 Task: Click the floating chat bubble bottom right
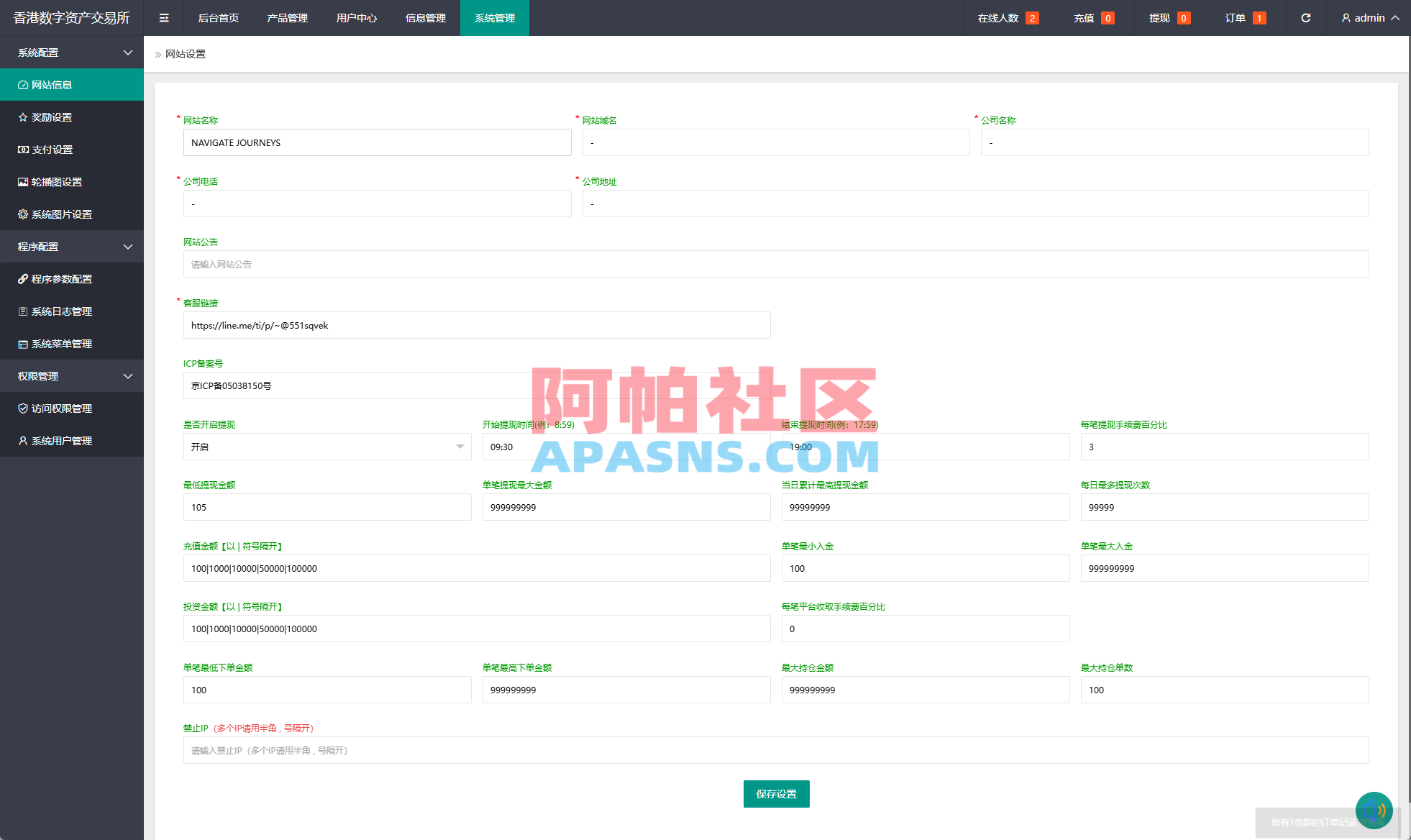pyautogui.click(x=1374, y=810)
